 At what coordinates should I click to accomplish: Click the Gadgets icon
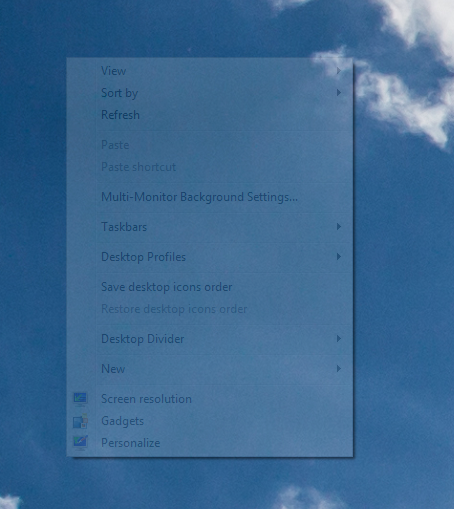80,421
